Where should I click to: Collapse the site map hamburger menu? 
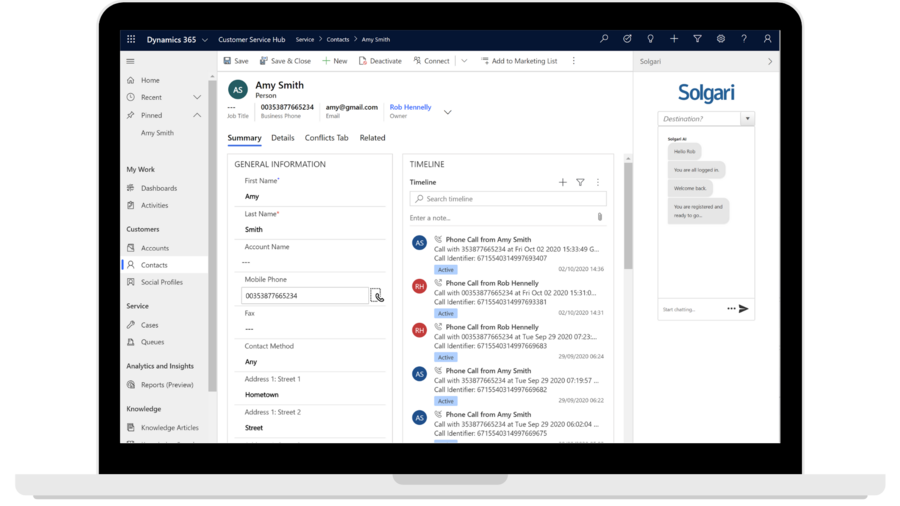tap(130, 61)
